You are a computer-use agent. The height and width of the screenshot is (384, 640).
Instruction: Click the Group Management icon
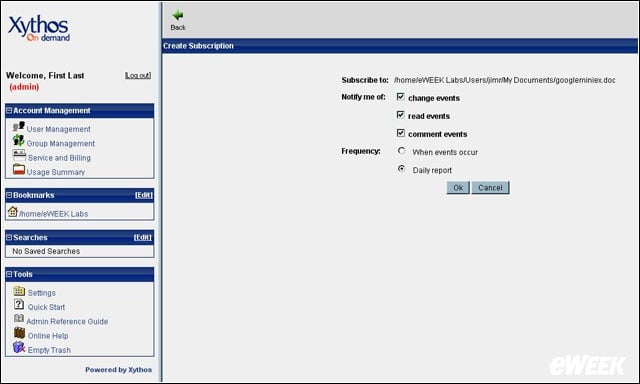[18, 140]
